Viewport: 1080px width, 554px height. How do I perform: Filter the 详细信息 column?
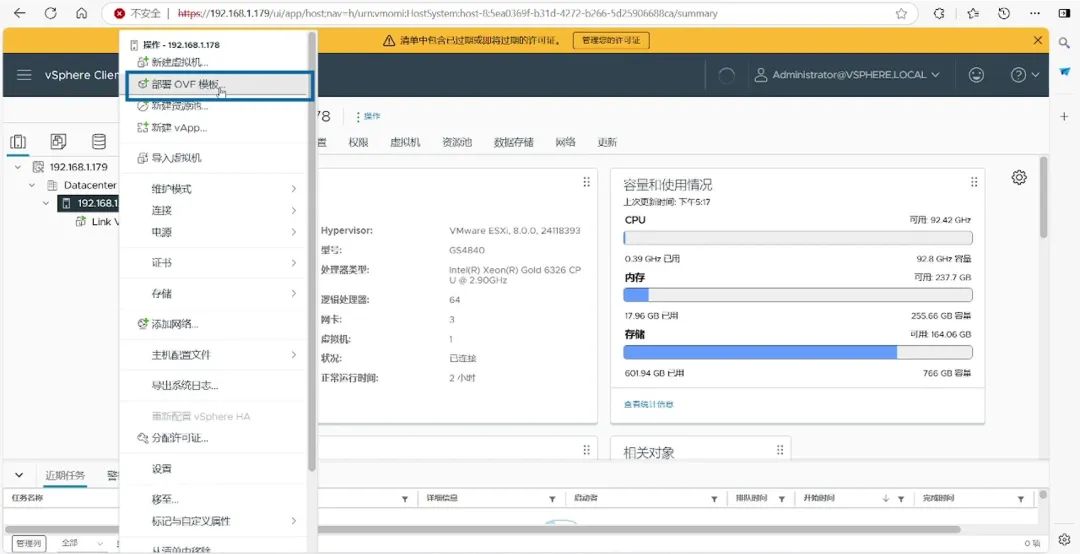coord(552,498)
